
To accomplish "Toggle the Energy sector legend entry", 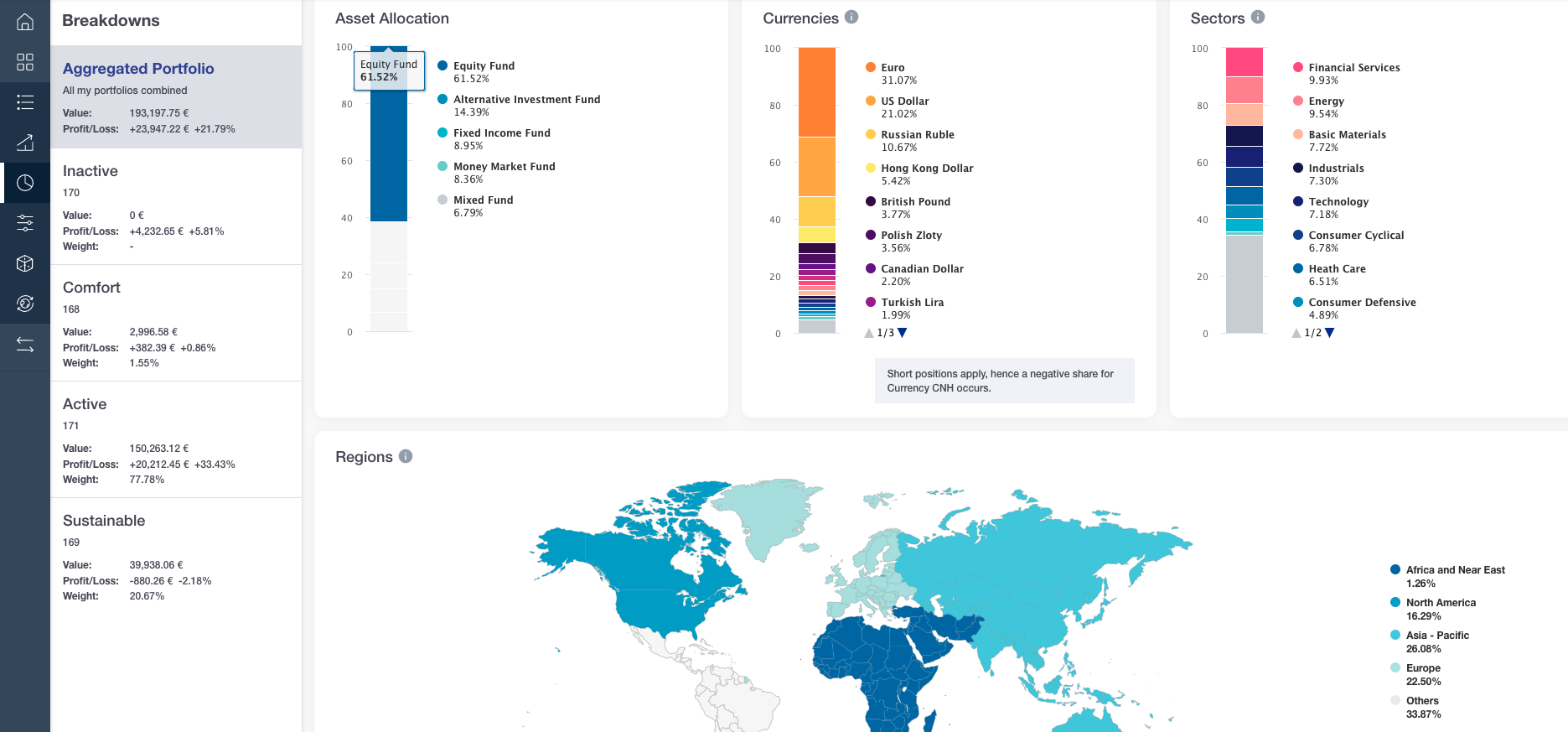I will [x=1326, y=101].
